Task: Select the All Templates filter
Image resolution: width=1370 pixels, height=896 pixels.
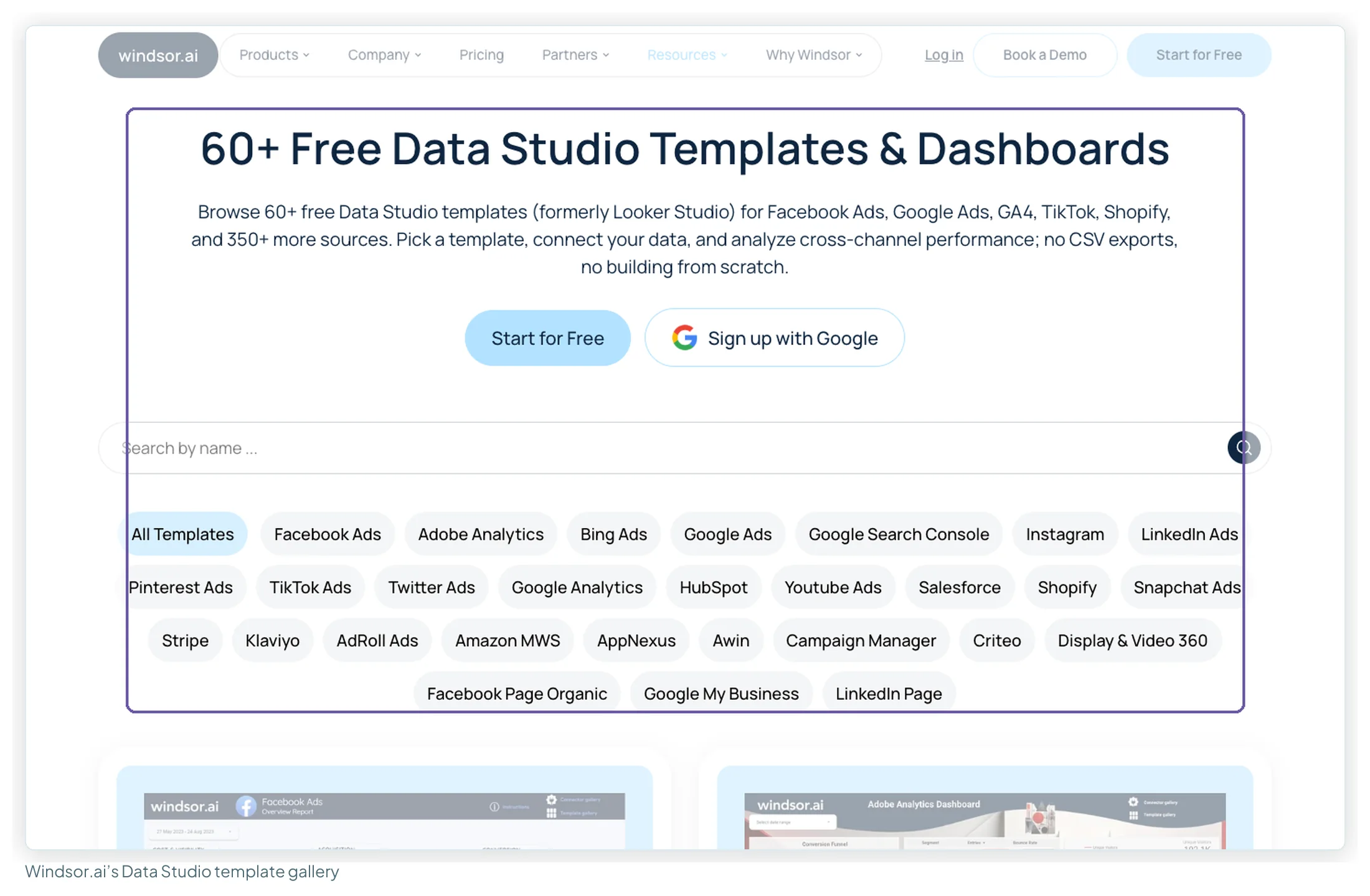Action: click(x=182, y=534)
